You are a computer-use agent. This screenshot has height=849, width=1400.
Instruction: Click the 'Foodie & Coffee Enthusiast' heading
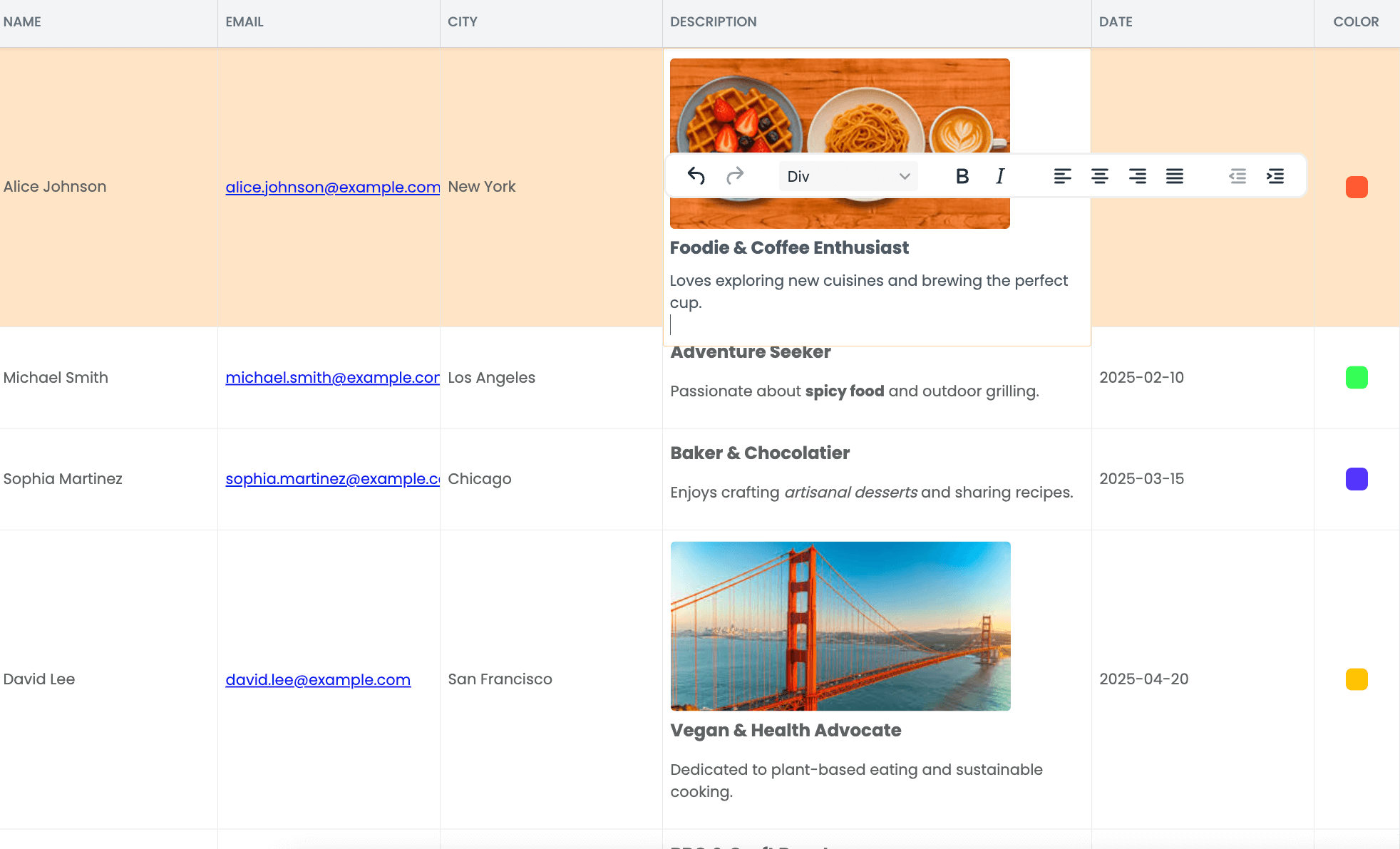coord(789,247)
